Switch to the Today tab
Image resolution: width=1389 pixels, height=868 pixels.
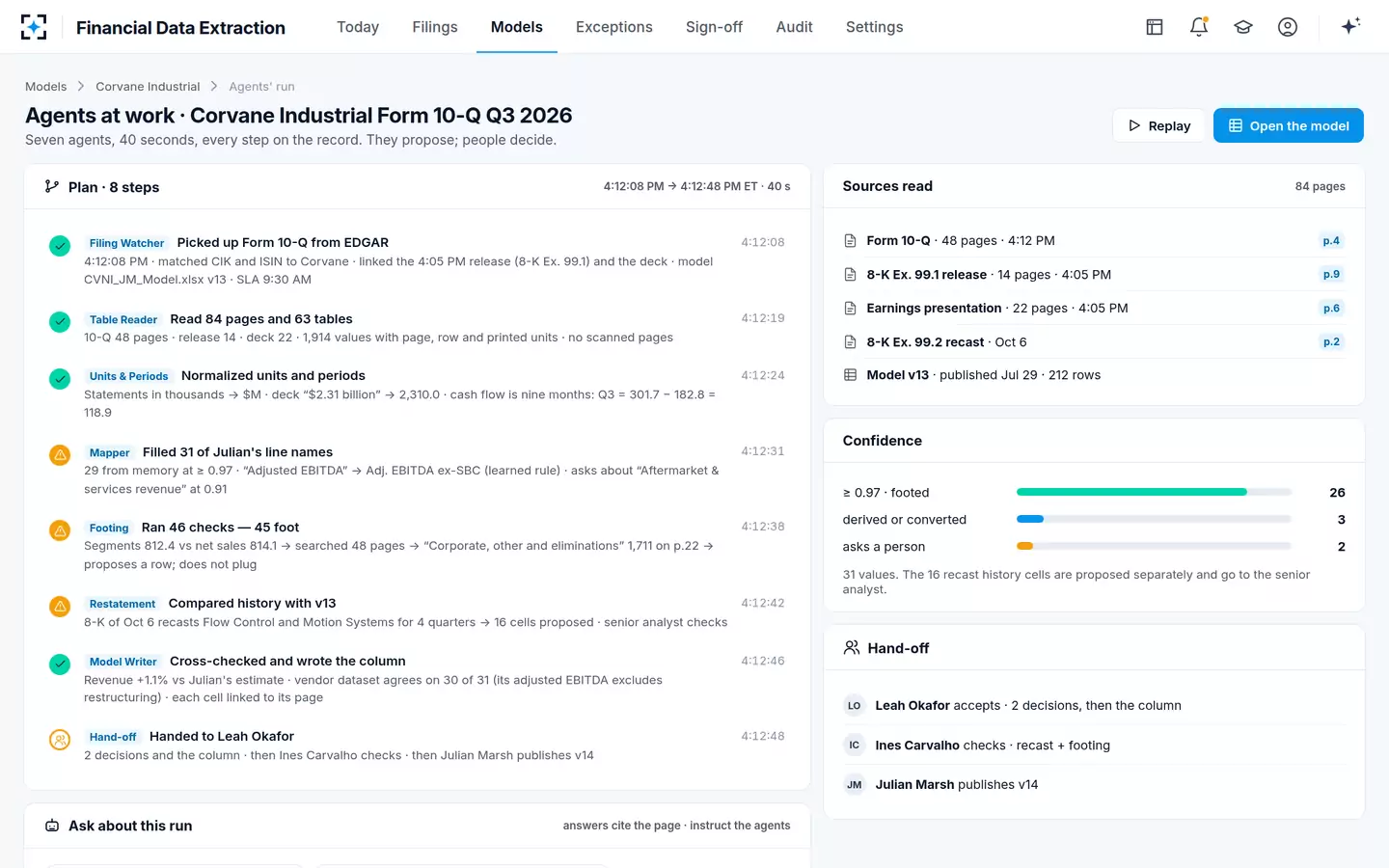tap(358, 27)
